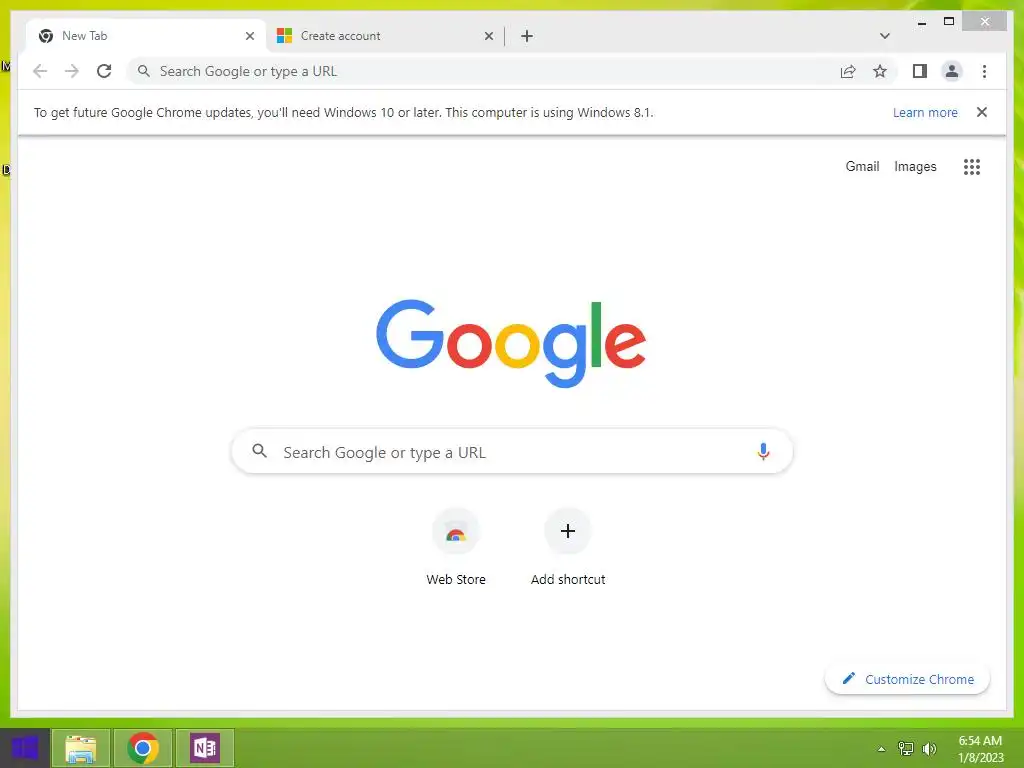Click the Customize Chrome button

pyautogui.click(x=907, y=679)
